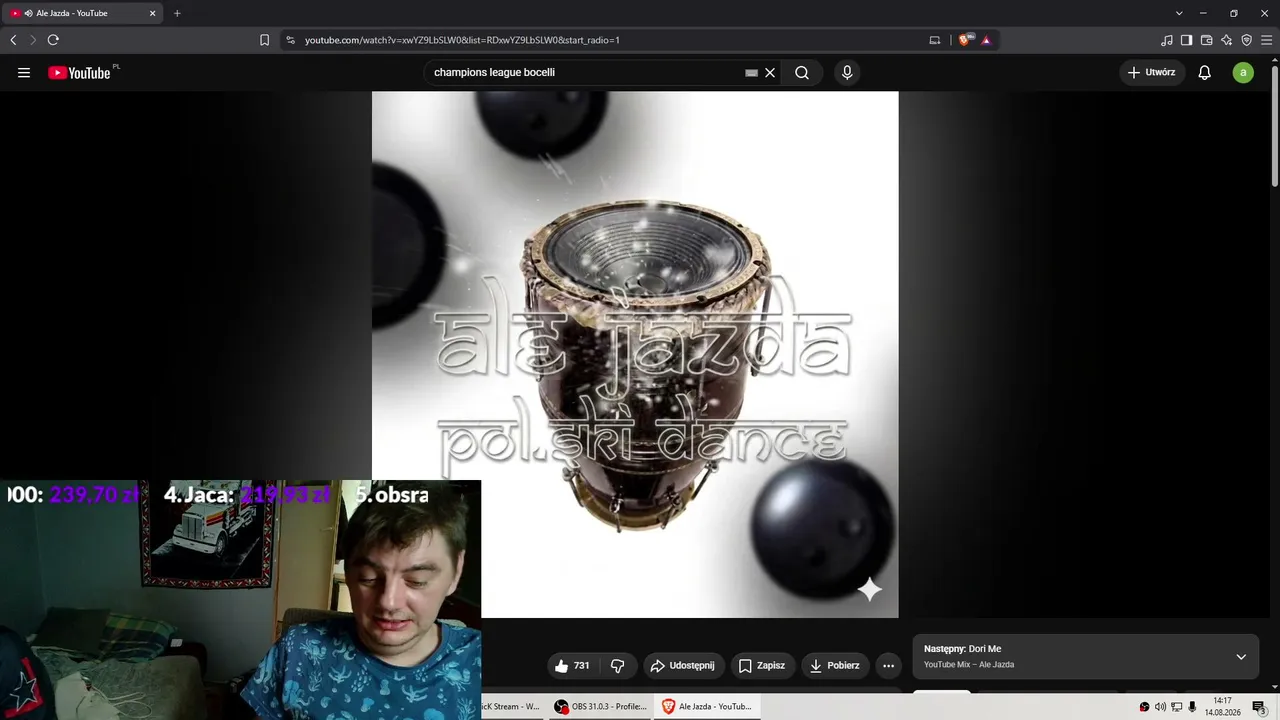1280x720 pixels.
Task: Open the Brave Wallet icon
Action: click(x=1206, y=40)
